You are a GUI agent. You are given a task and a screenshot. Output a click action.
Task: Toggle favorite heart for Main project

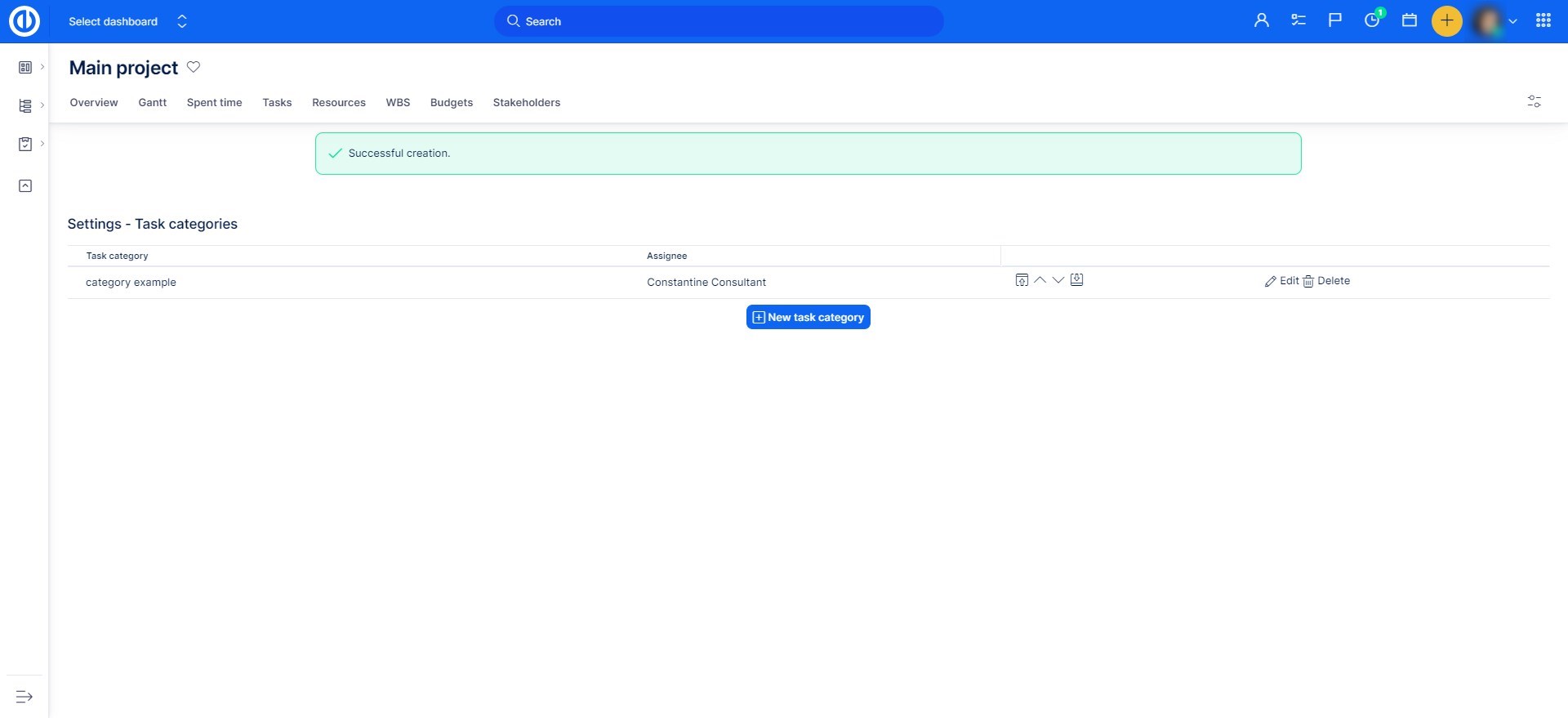coord(194,67)
